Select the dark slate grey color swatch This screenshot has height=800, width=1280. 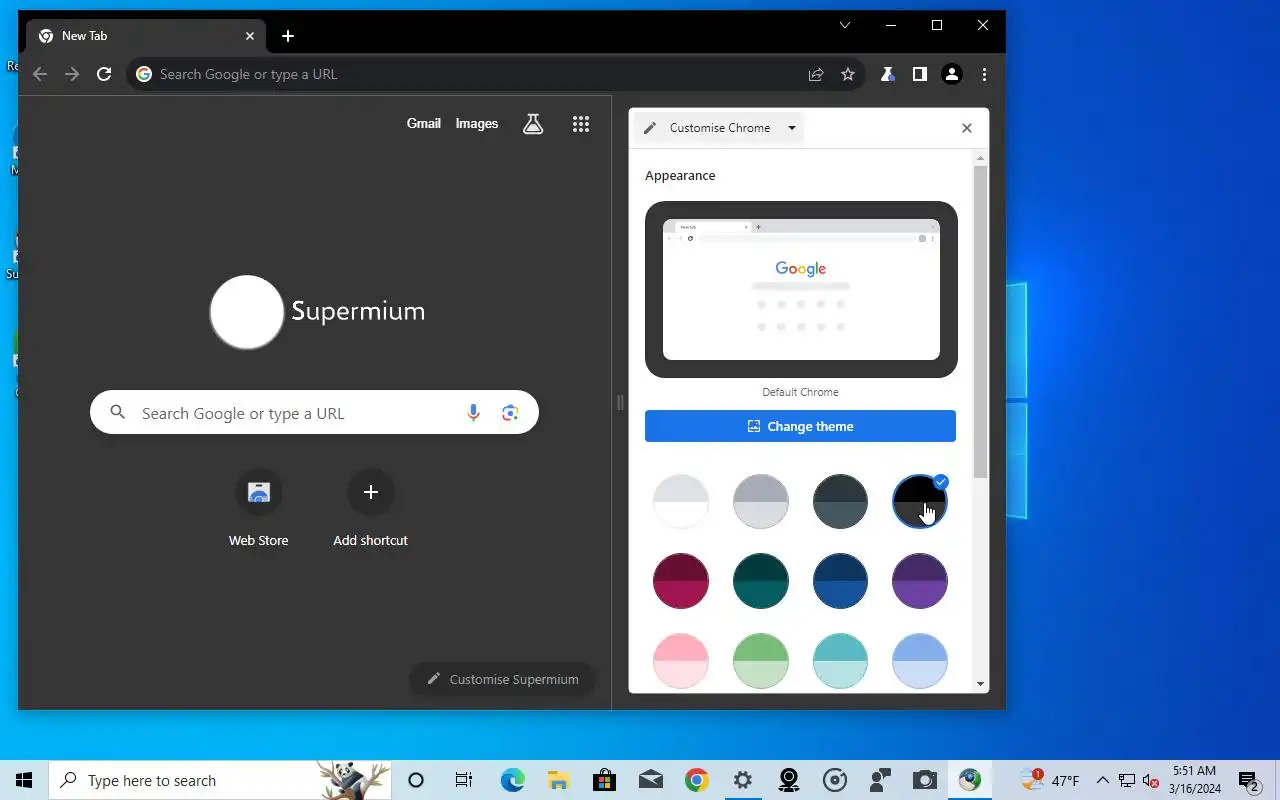click(x=840, y=501)
